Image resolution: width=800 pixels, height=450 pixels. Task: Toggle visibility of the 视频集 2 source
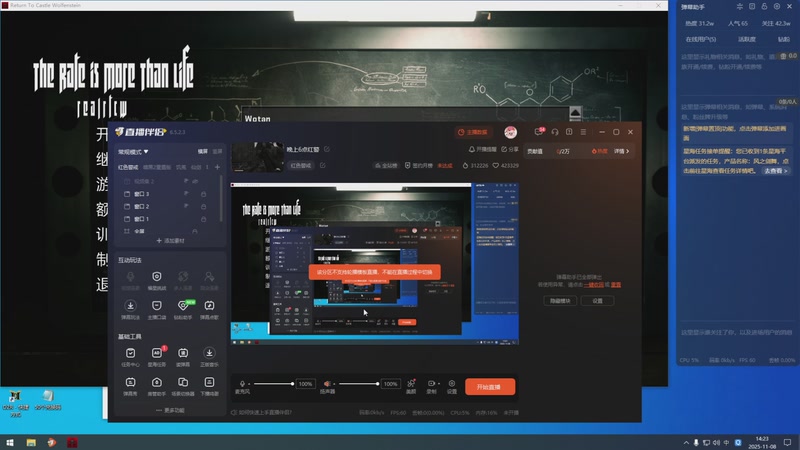click(x=195, y=181)
